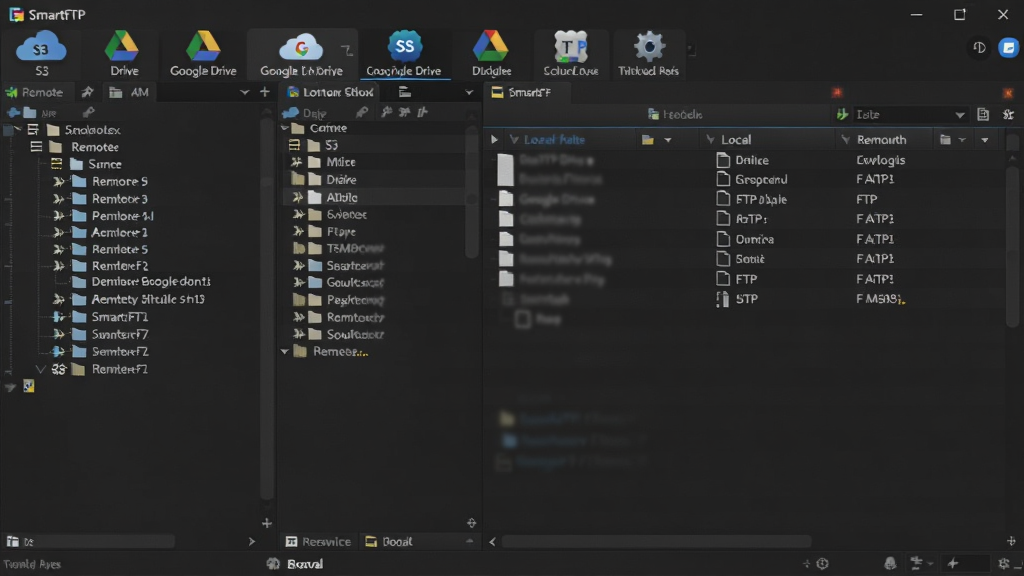This screenshot has width=1024, height=576.
Task: Collapse the "Remotee" tree node
Action: coord(36,146)
